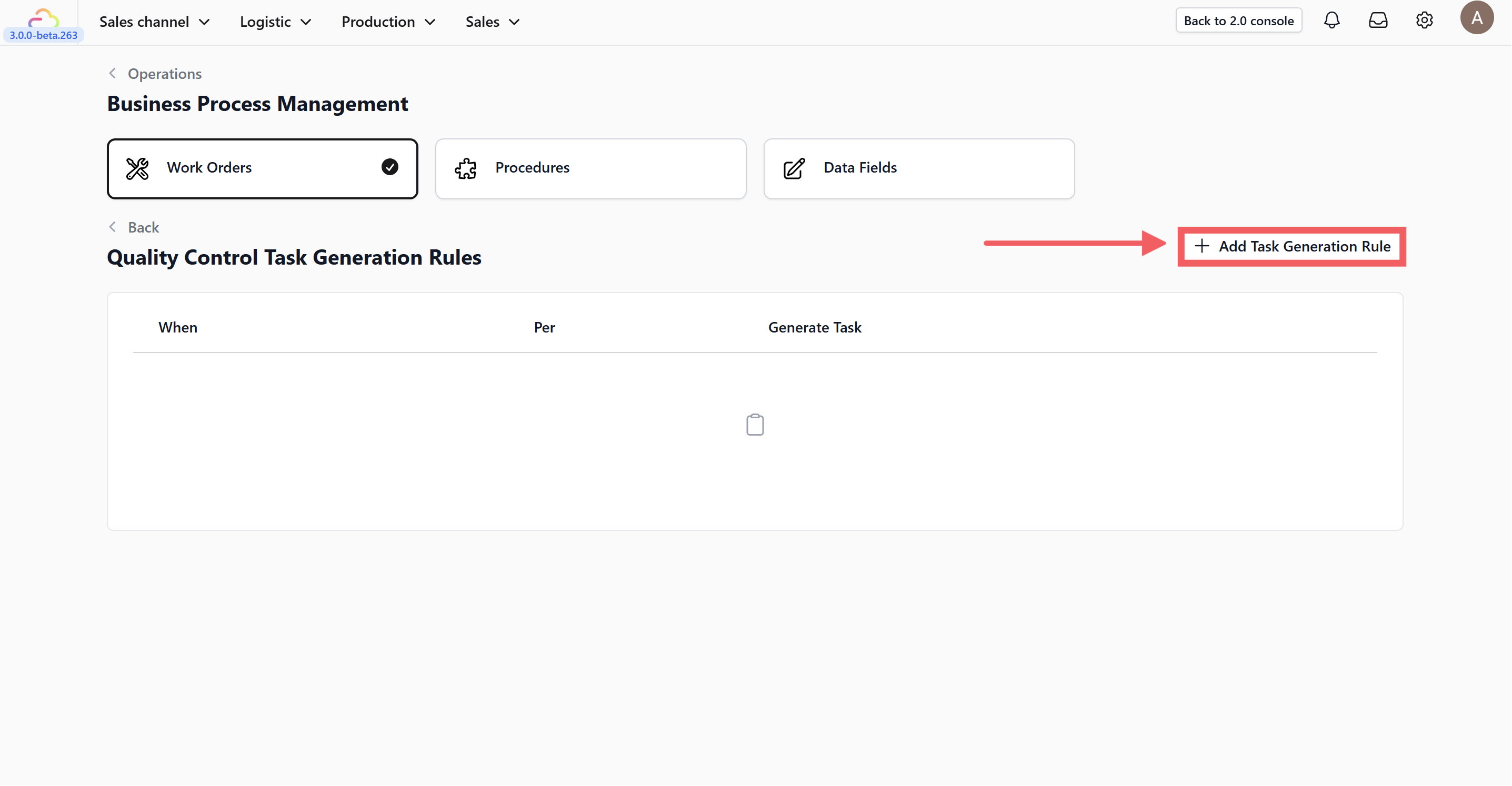Image resolution: width=1512 pixels, height=786 pixels.
Task: Open the inbox tray icon
Action: pyautogui.click(x=1378, y=21)
